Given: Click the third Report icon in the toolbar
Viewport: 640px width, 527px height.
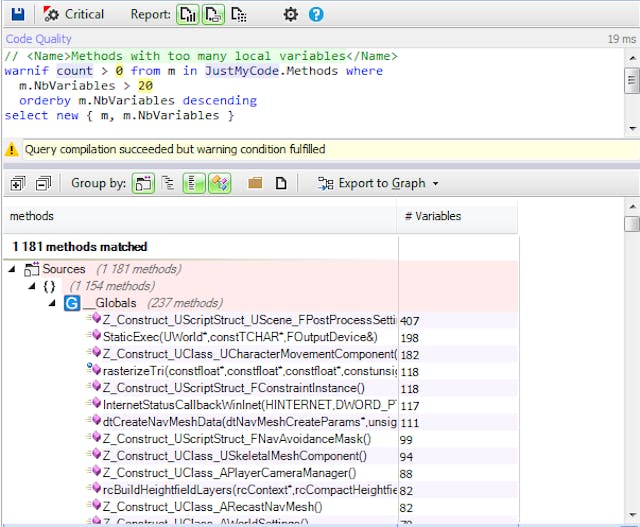Looking at the screenshot, I should pyautogui.click(x=239, y=14).
